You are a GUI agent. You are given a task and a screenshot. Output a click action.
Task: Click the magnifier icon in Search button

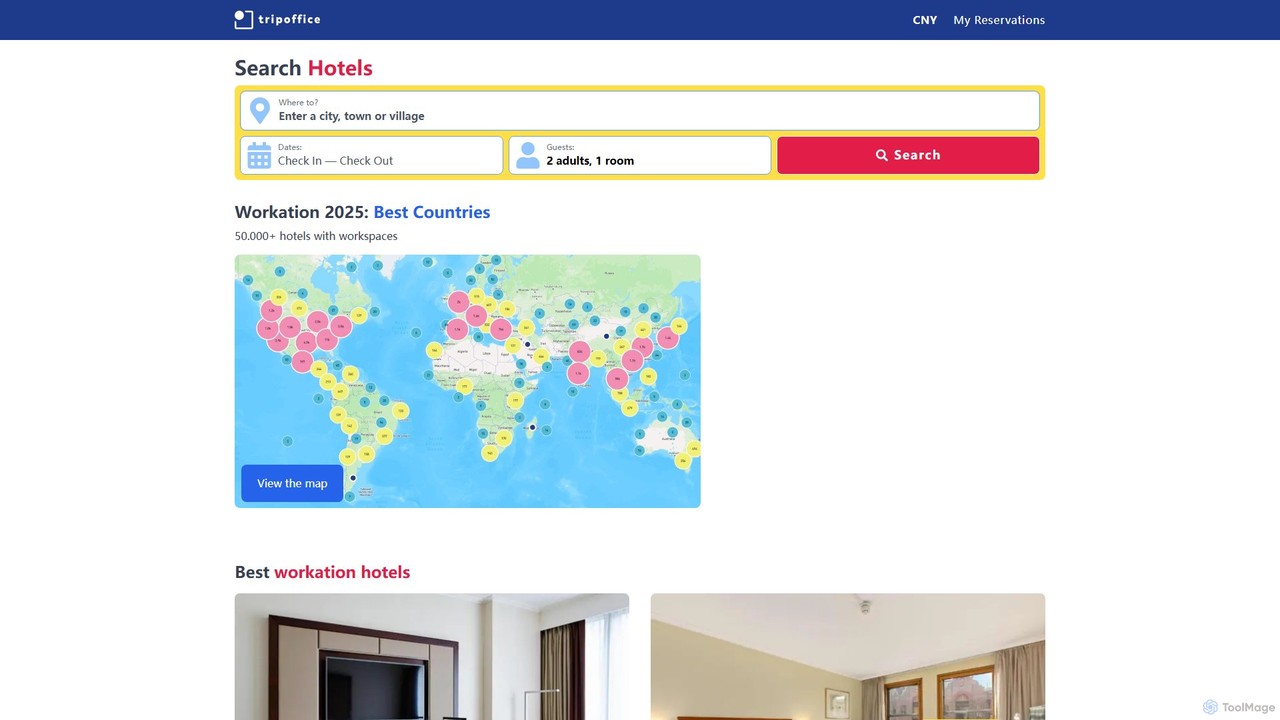click(882, 155)
